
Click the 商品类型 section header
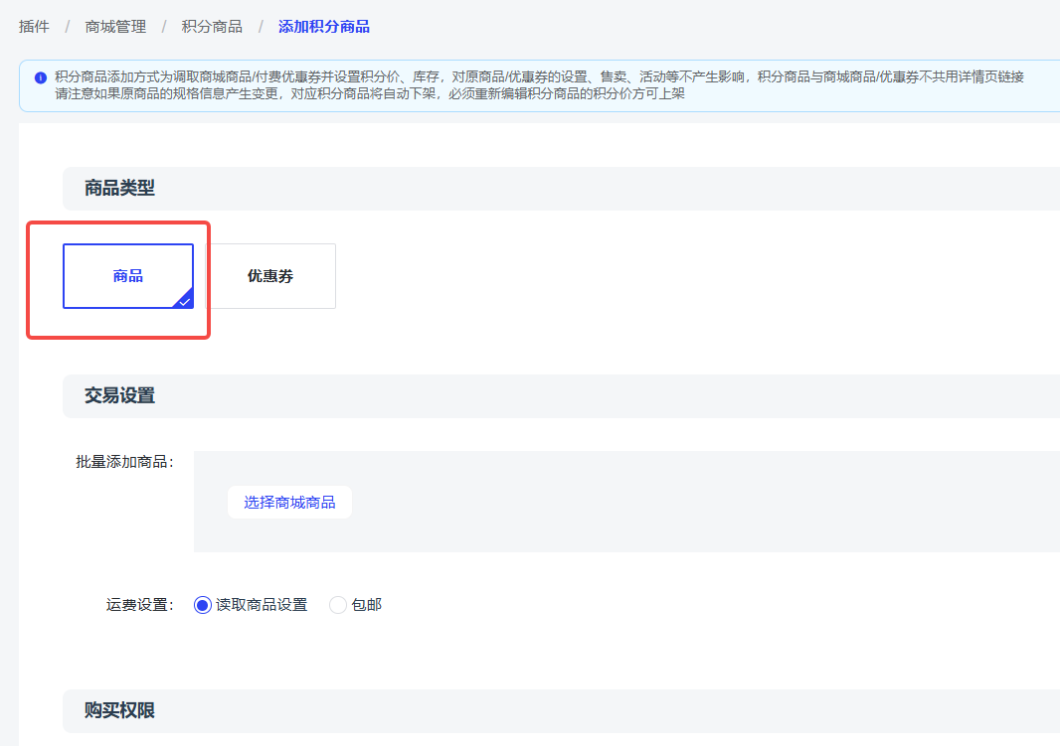[120, 188]
